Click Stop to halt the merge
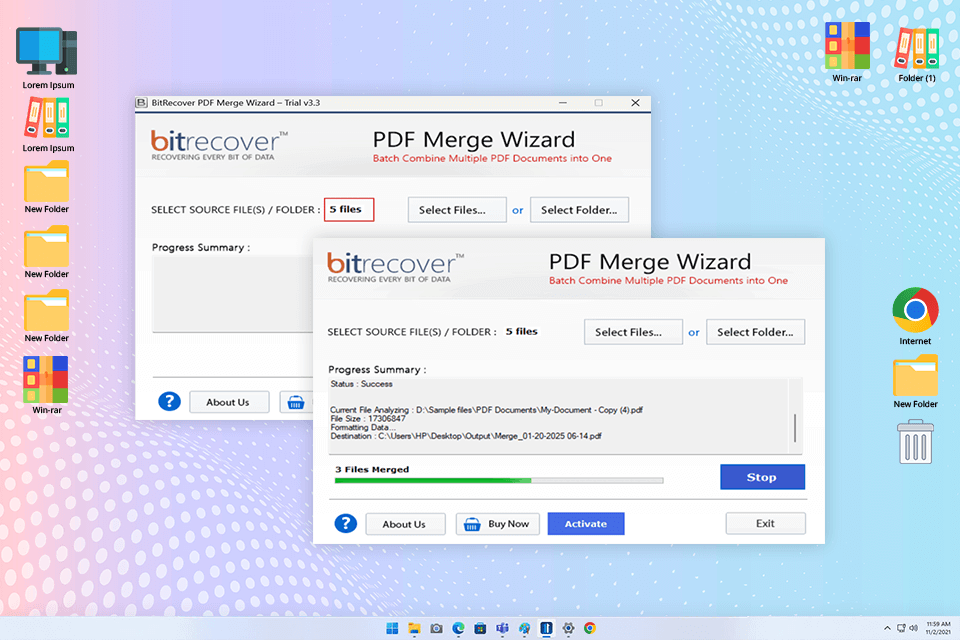This screenshot has width=960, height=640. (762, 476)
